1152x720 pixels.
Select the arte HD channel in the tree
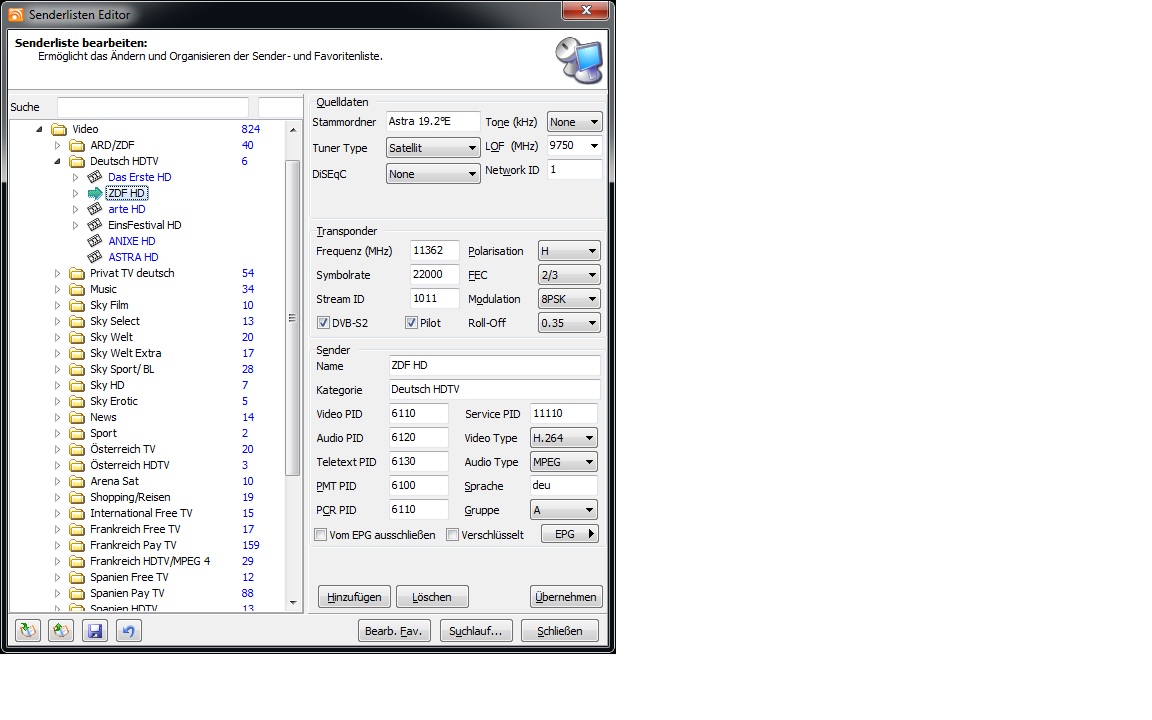[x=126, y=209]
